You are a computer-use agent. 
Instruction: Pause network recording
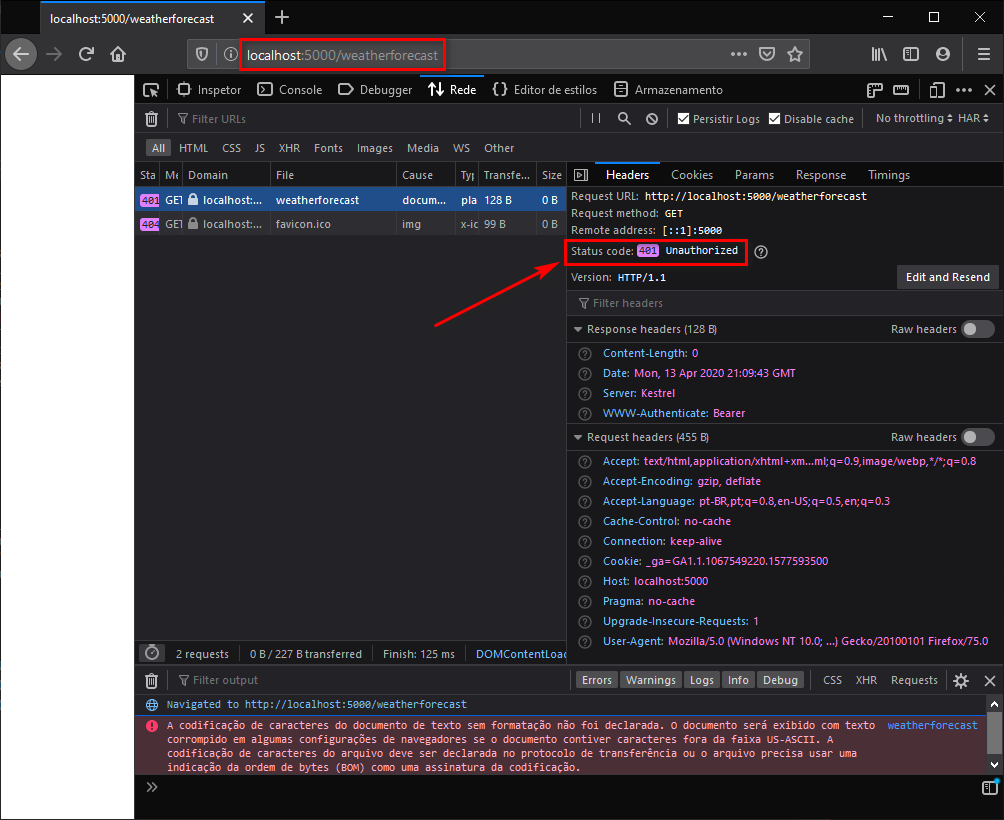pos(596,119)
